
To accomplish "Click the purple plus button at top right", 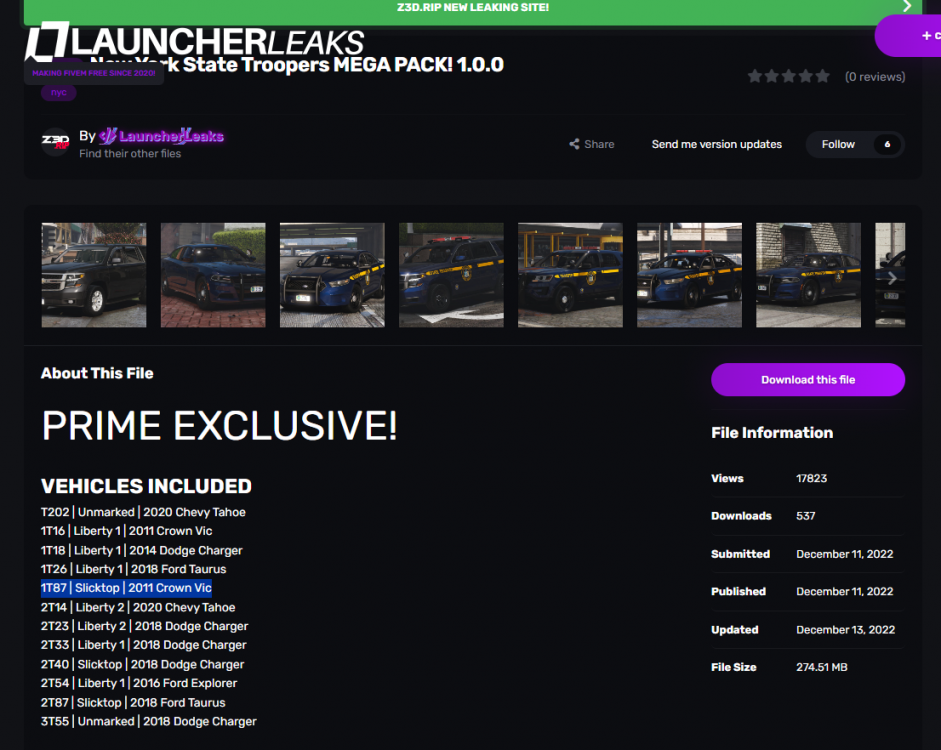I will (x=912, y=36).
